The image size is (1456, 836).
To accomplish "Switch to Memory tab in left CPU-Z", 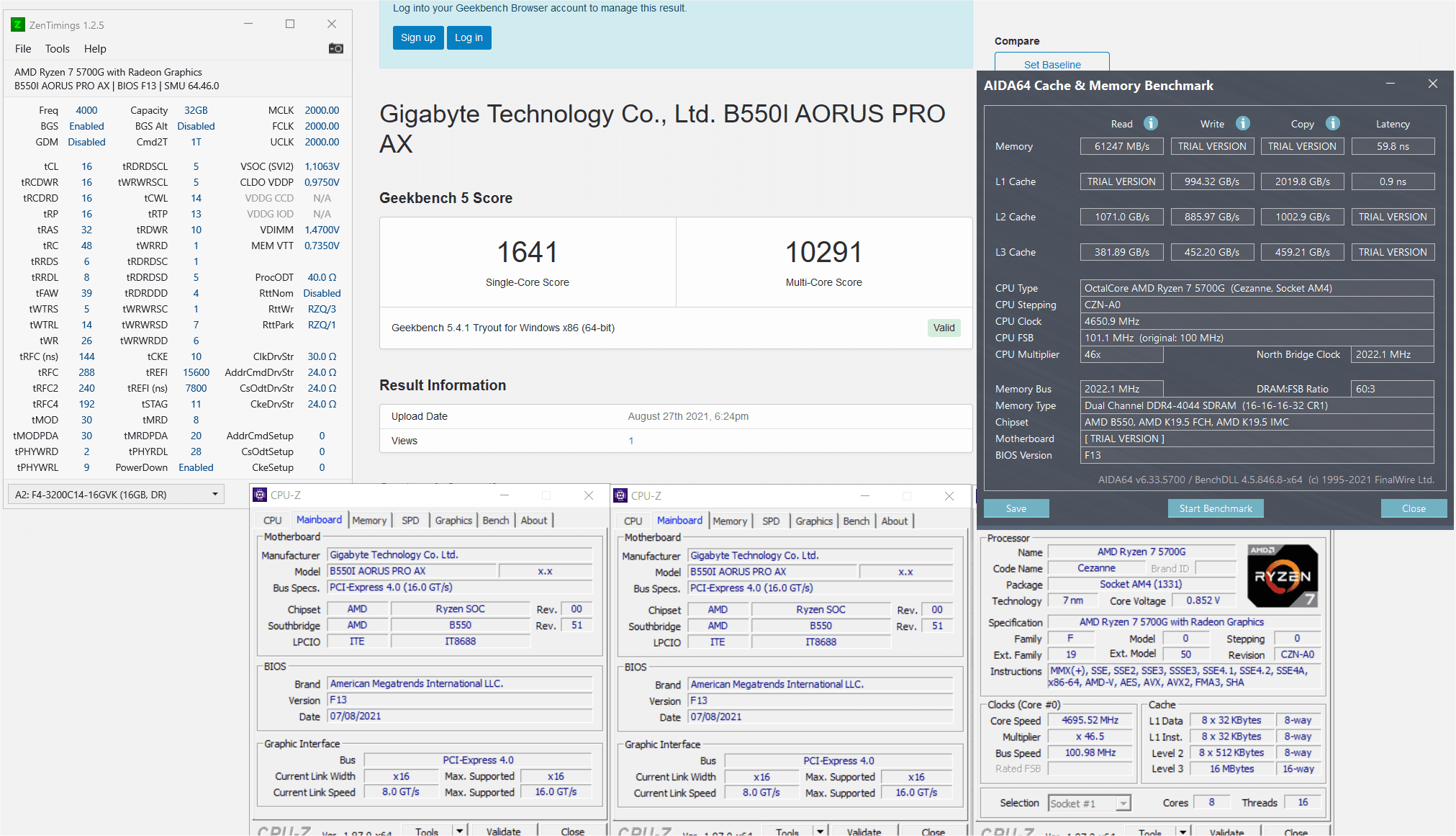I will 369,520.
